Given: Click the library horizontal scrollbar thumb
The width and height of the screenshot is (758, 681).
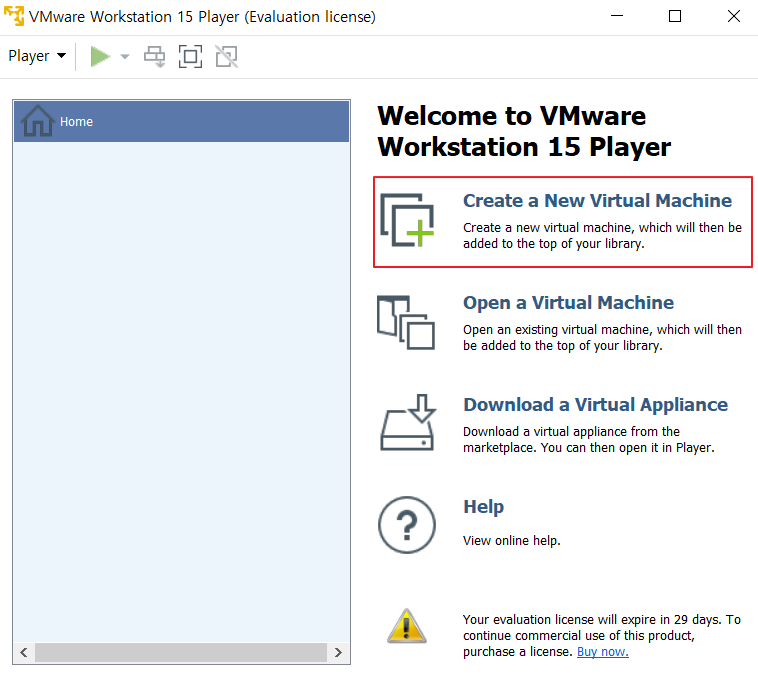Looking at the screenshot, I should pyautogui.click(x=181, y=652).
